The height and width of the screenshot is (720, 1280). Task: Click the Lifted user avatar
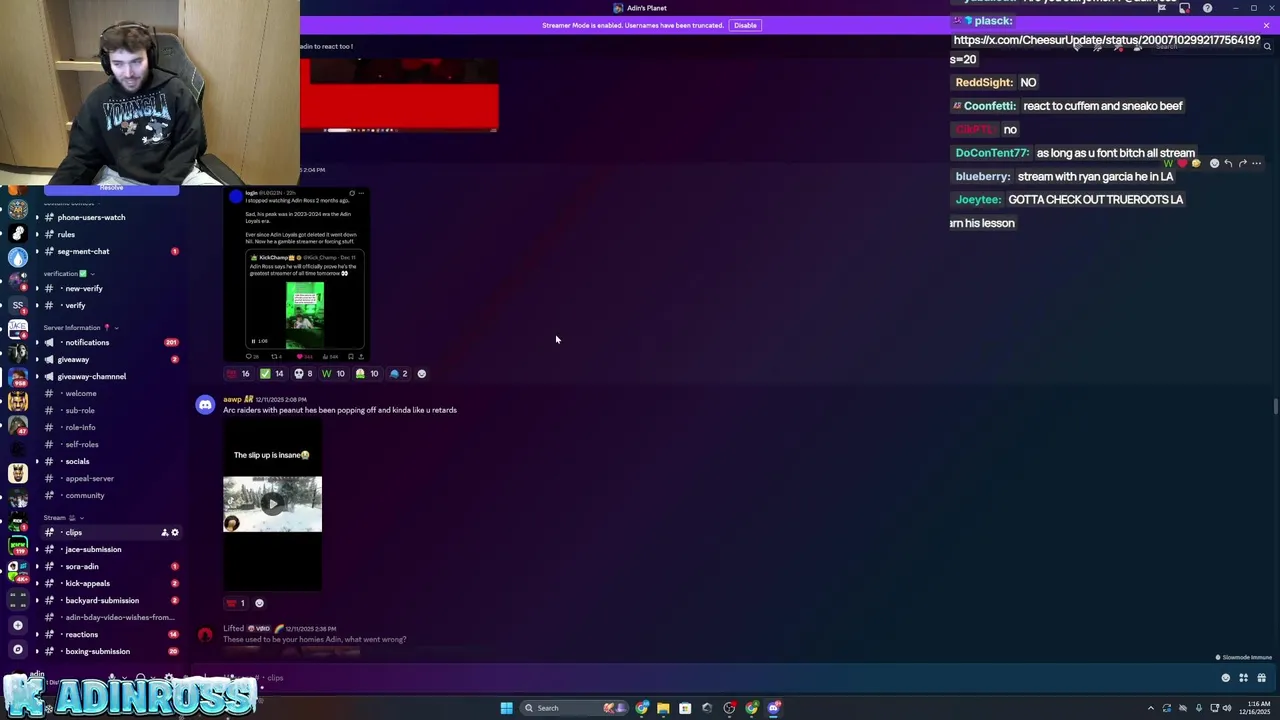pyautogui.click(x=205, y=635)
